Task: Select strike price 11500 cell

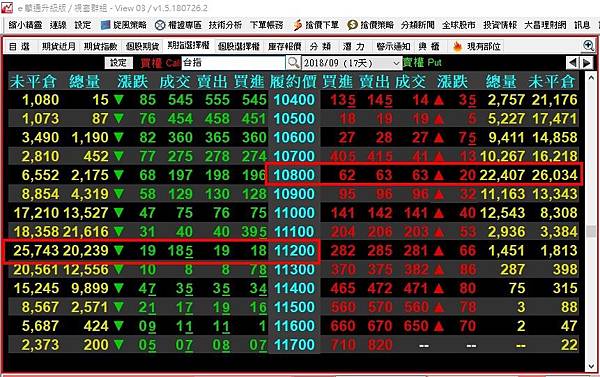Action: [294, 307]
